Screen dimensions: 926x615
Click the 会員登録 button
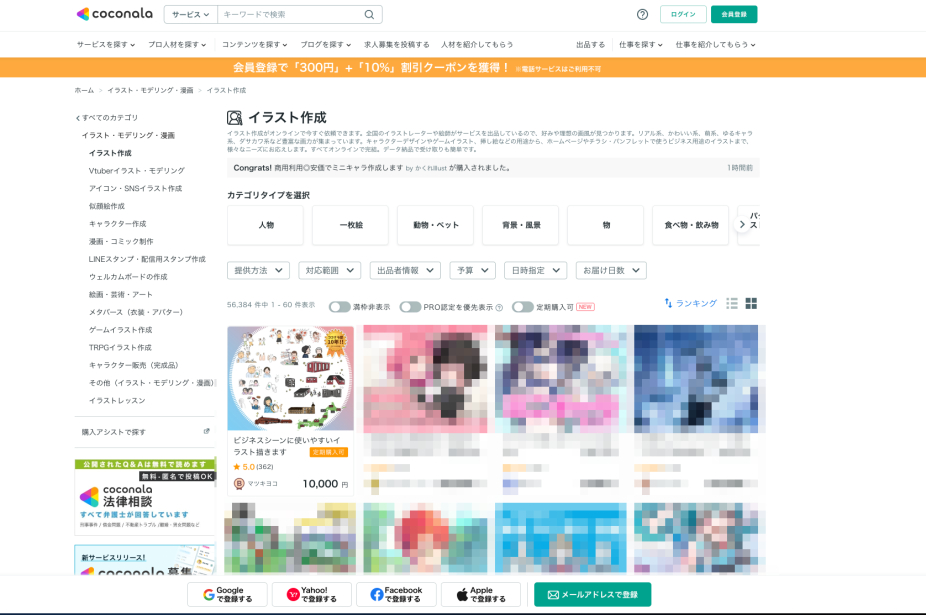[x=734, y=14]
